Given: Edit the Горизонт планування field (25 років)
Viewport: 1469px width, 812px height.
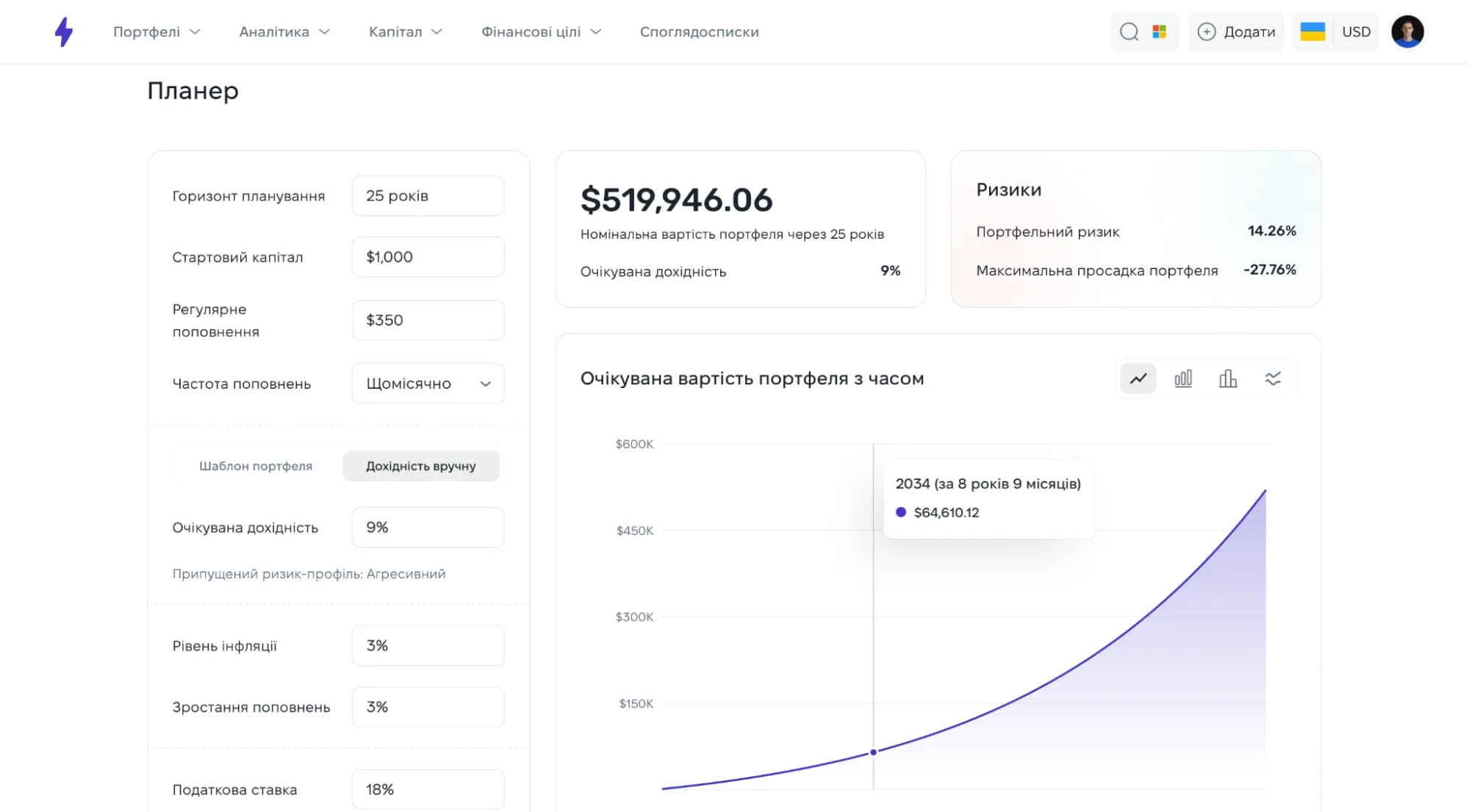Looking at the screenshot, I should (x=428, y=195).
